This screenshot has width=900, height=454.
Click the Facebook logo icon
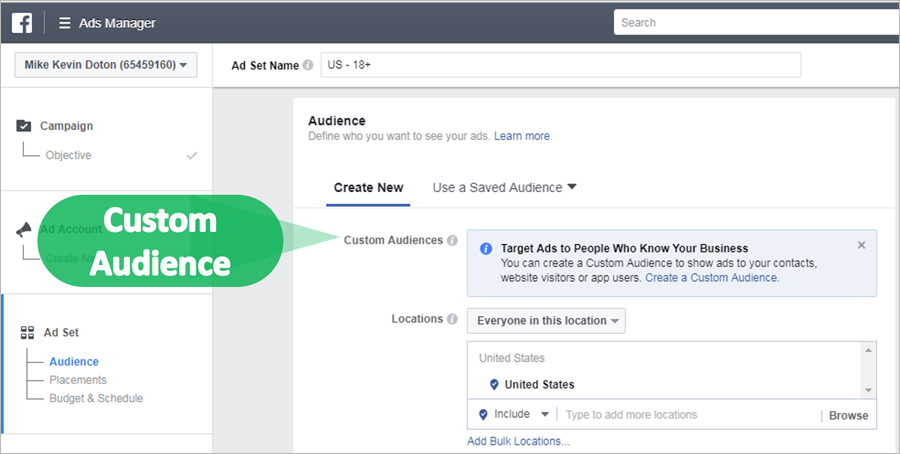pos(22,23)
